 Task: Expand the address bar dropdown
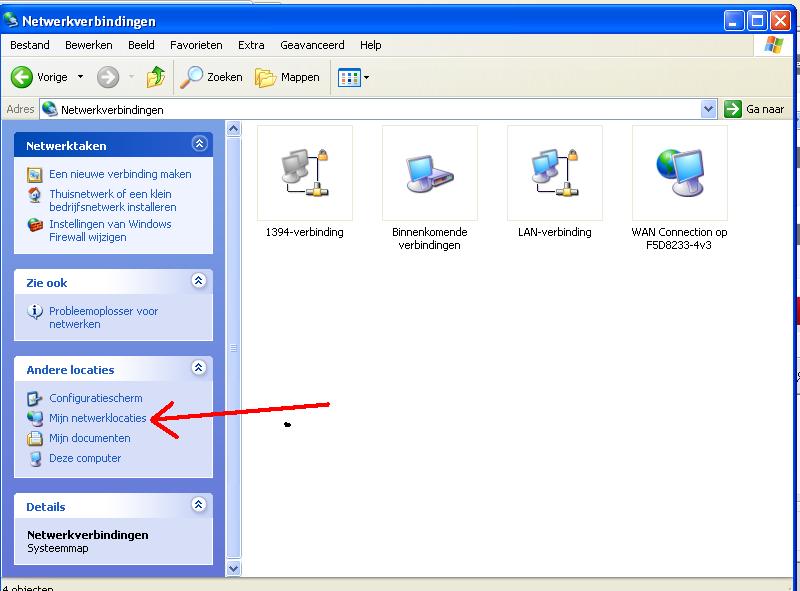coord(708,109)
